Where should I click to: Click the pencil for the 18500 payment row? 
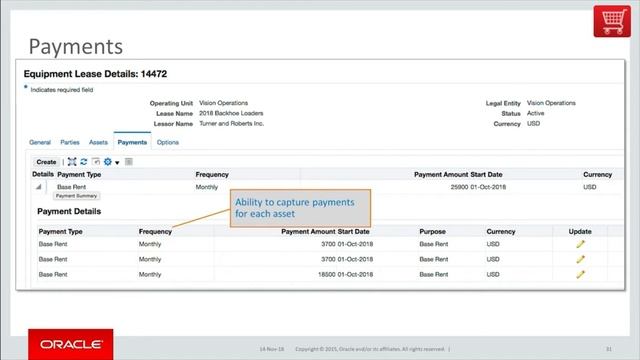pos(580,274)
